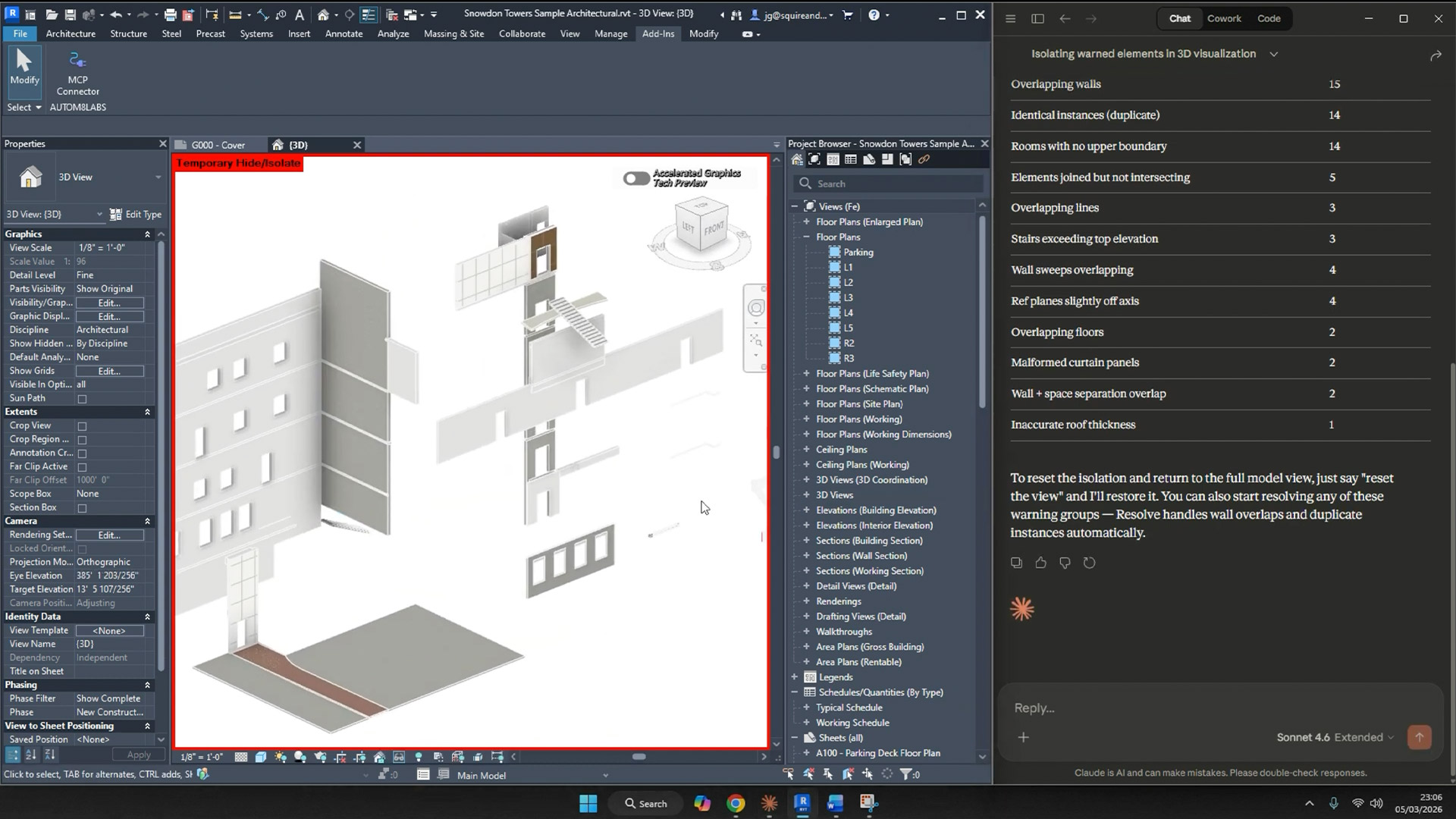Click the Print icon in the quick access toolbar
This screenshot has width=1456, height=819.
point(170,14)
